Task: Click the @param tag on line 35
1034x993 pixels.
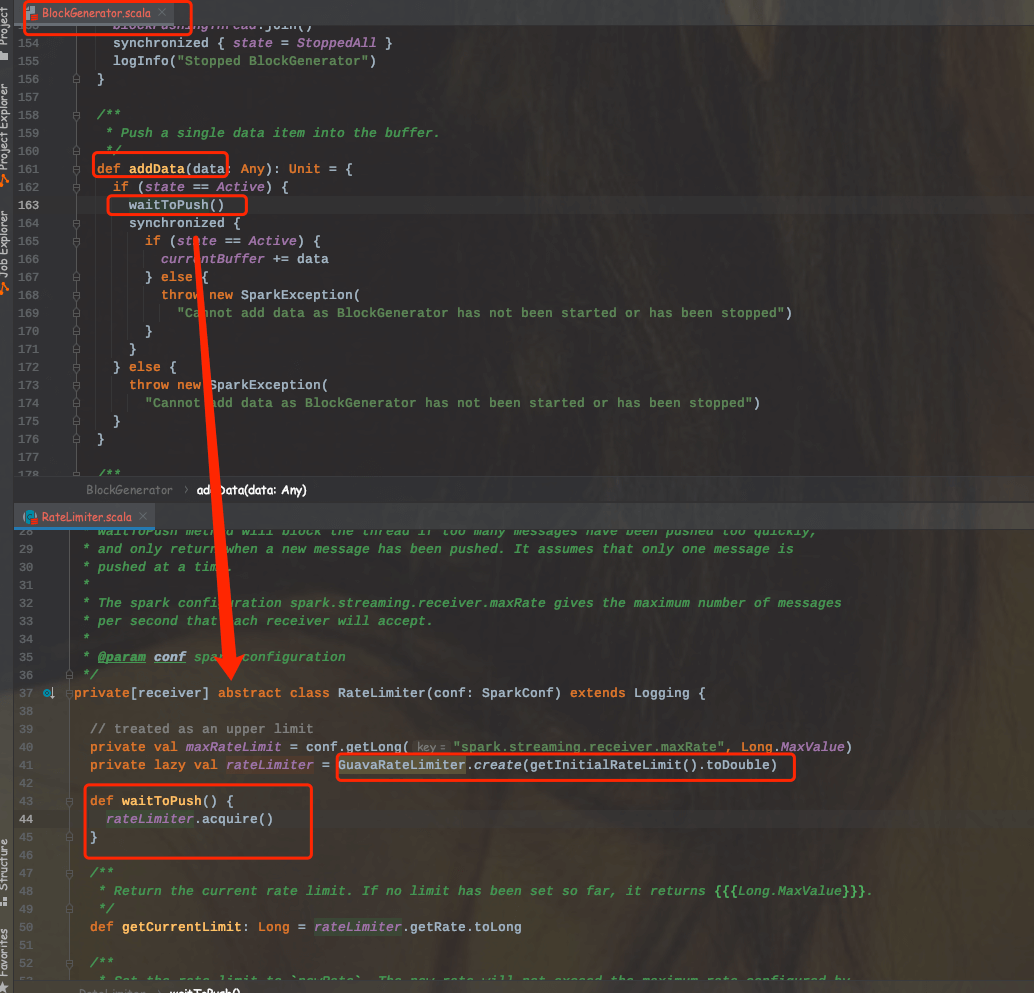Action: 121,657
